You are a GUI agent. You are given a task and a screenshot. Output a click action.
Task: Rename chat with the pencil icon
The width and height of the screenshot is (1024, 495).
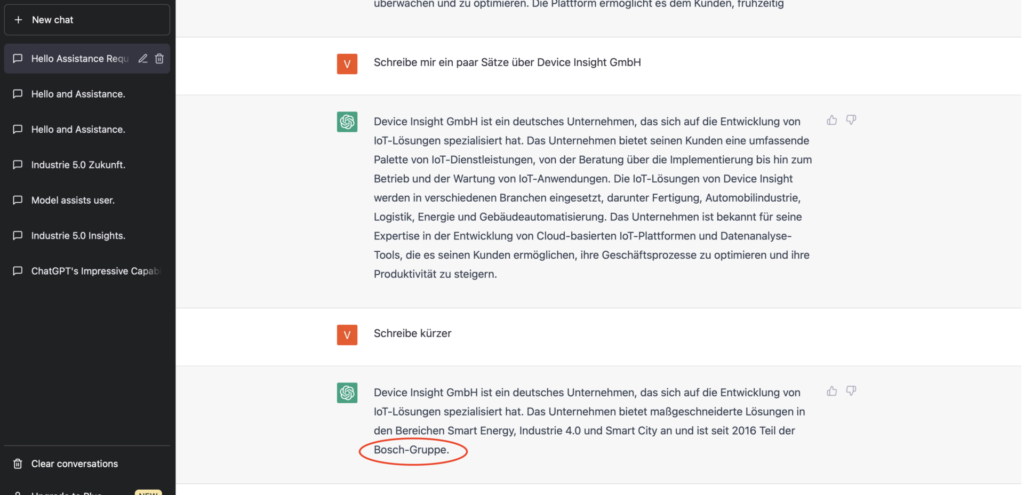(x=142, y=59)
